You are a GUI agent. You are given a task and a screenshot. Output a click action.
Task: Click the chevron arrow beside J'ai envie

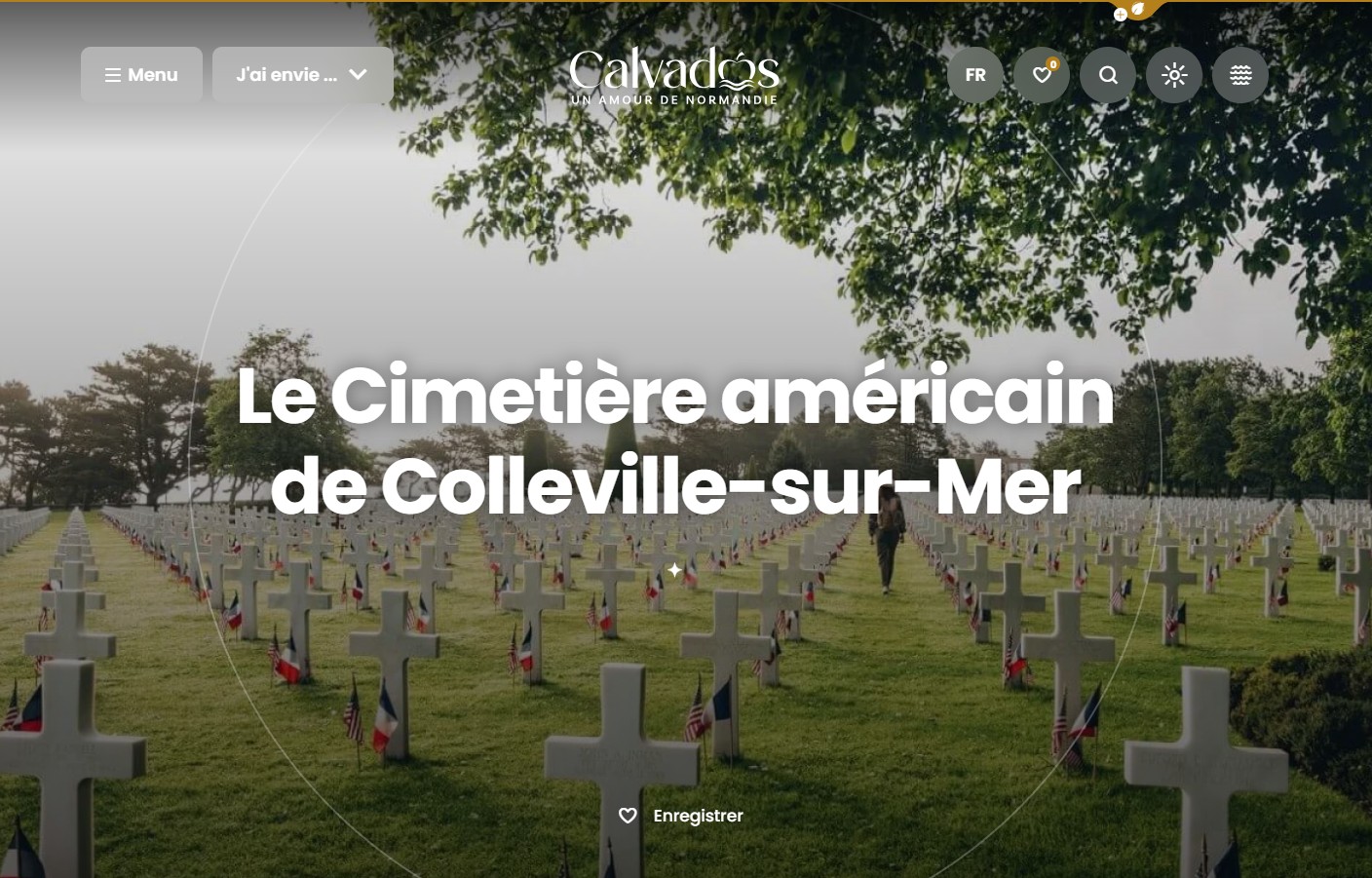tap(358, 75)
